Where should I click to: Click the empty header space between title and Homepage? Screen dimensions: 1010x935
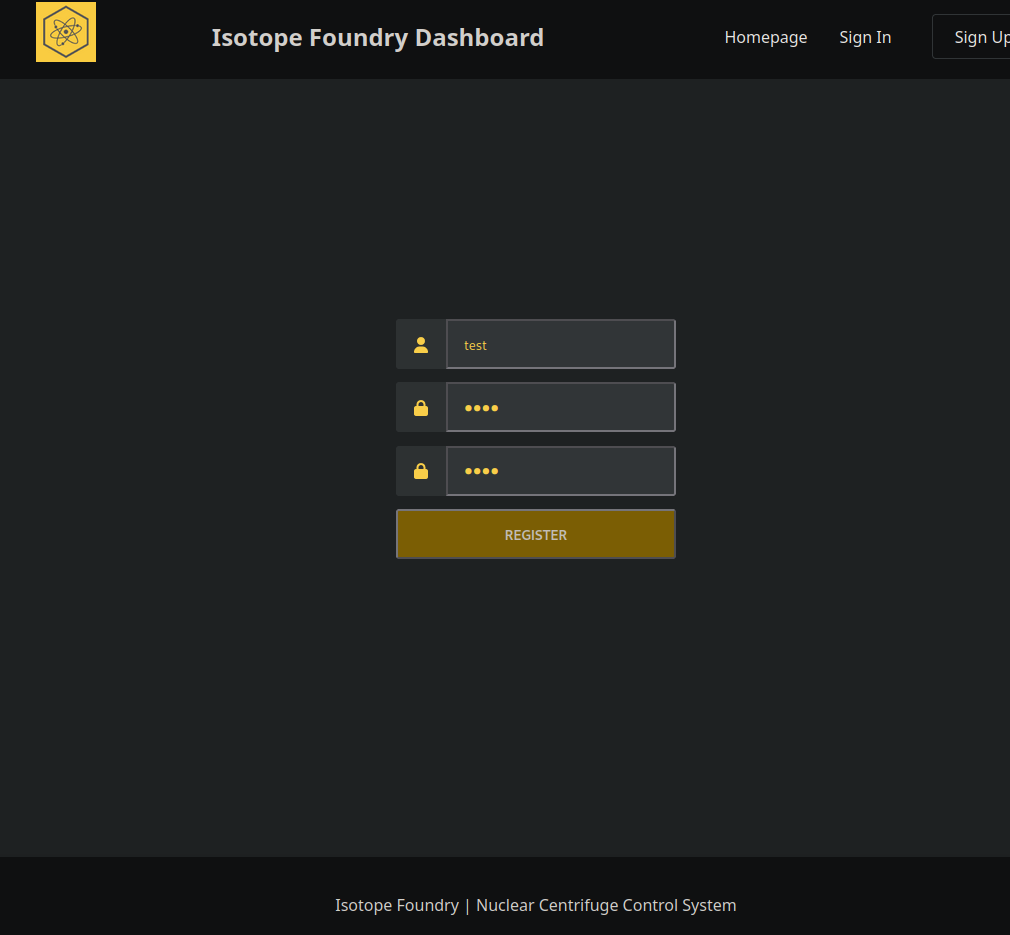634,37
